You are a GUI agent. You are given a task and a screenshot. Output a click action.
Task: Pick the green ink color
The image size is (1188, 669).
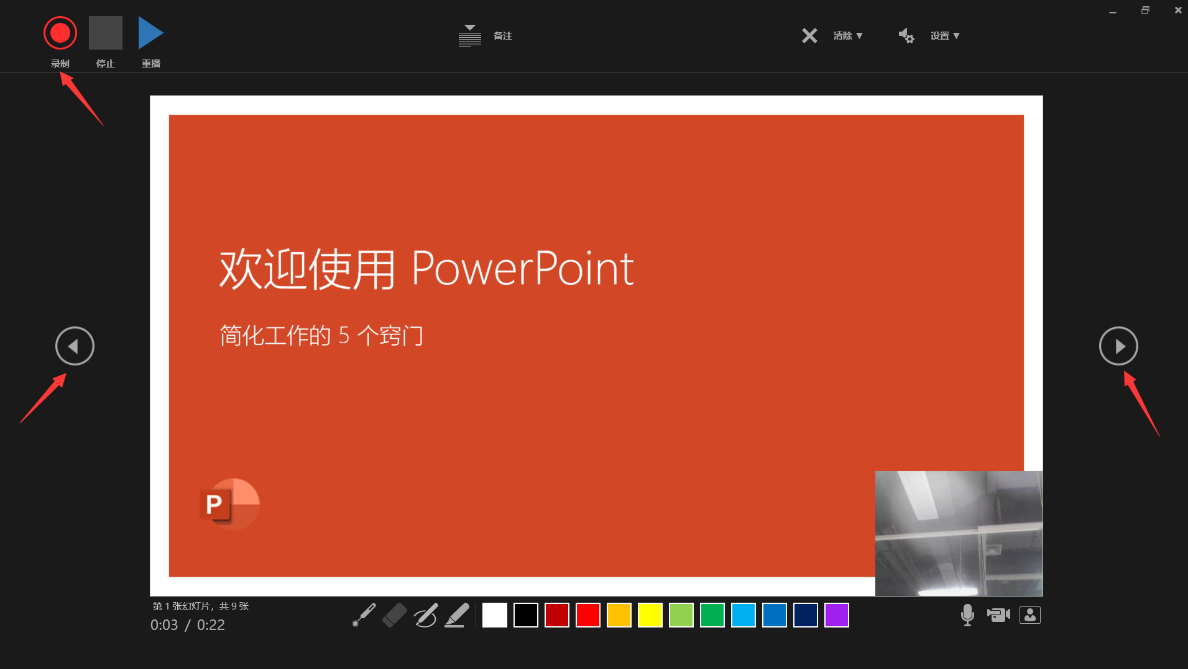pyautogui.click(x=712, y=615)
